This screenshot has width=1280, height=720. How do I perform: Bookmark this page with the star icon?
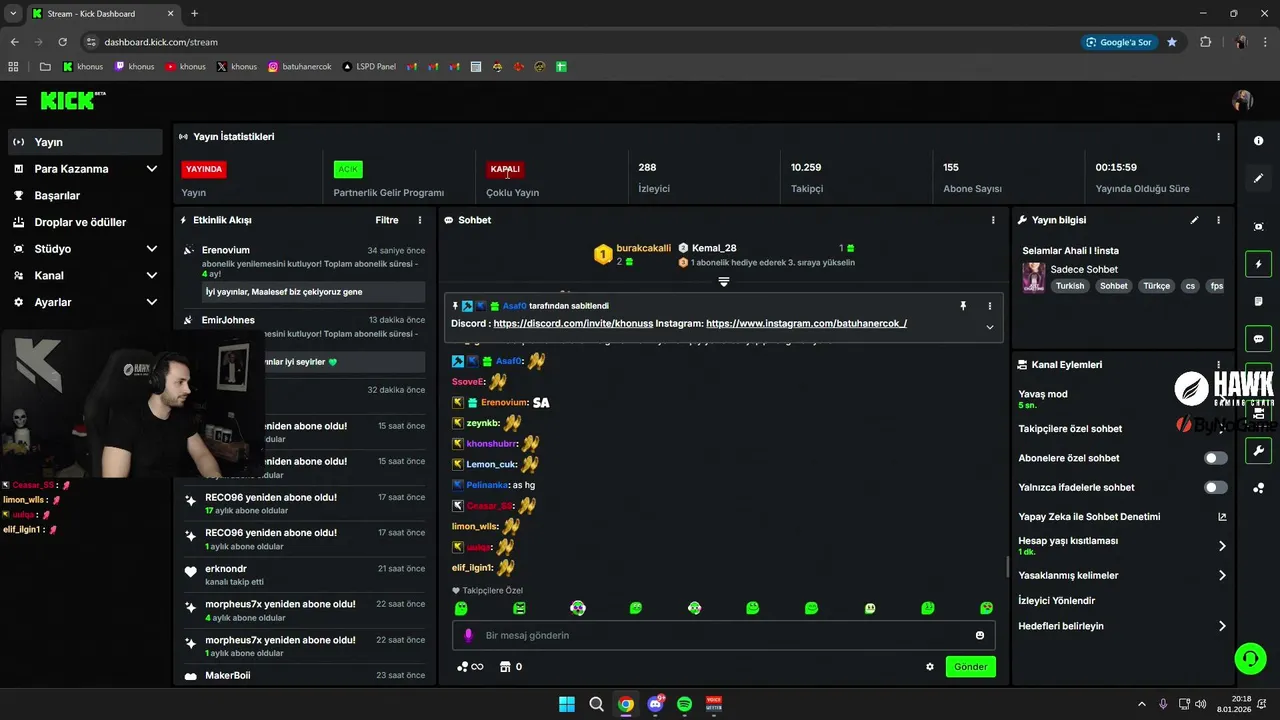click(x=1172, y=42)
